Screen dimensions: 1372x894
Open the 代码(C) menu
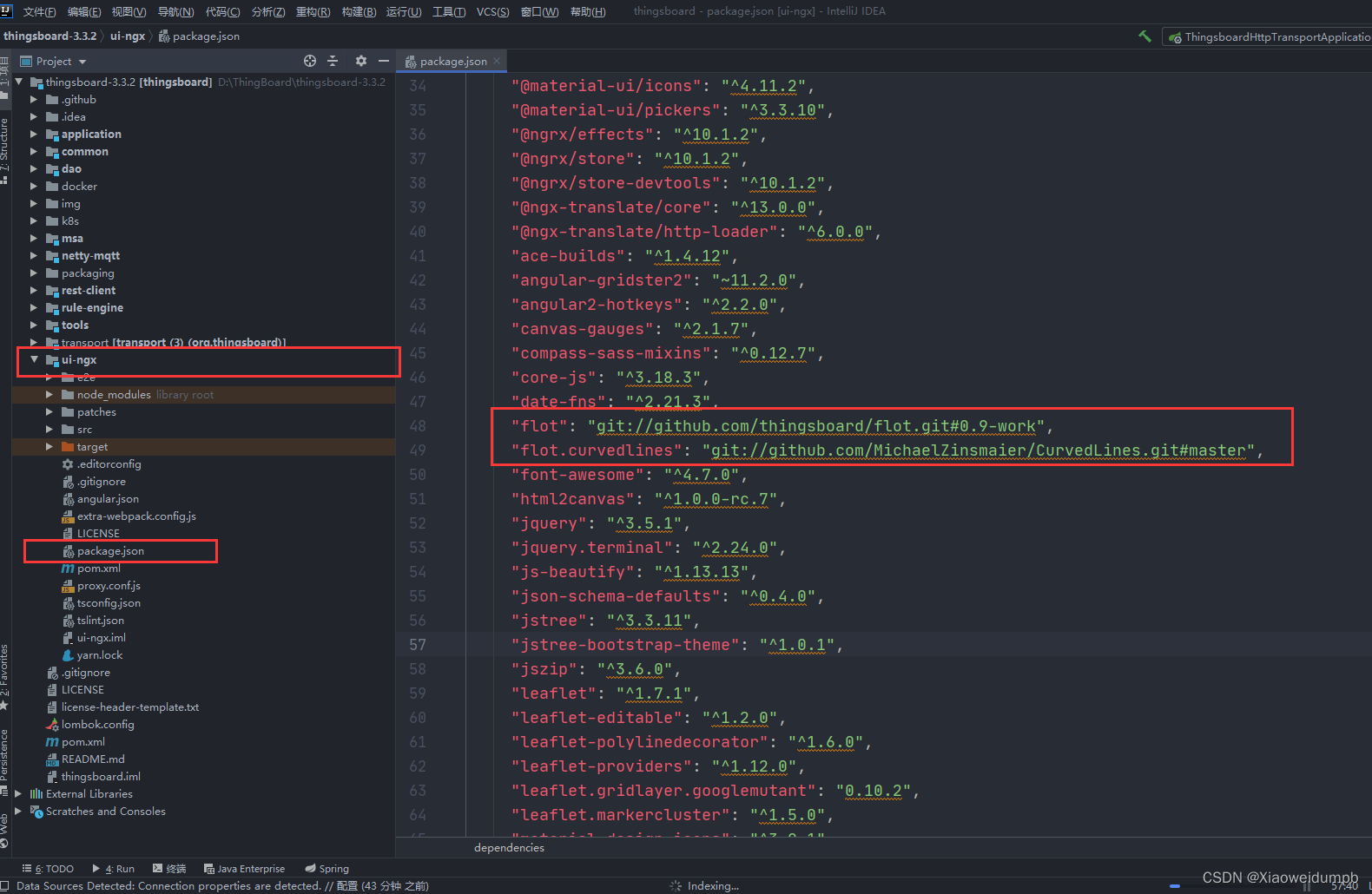tap(222, 11)
